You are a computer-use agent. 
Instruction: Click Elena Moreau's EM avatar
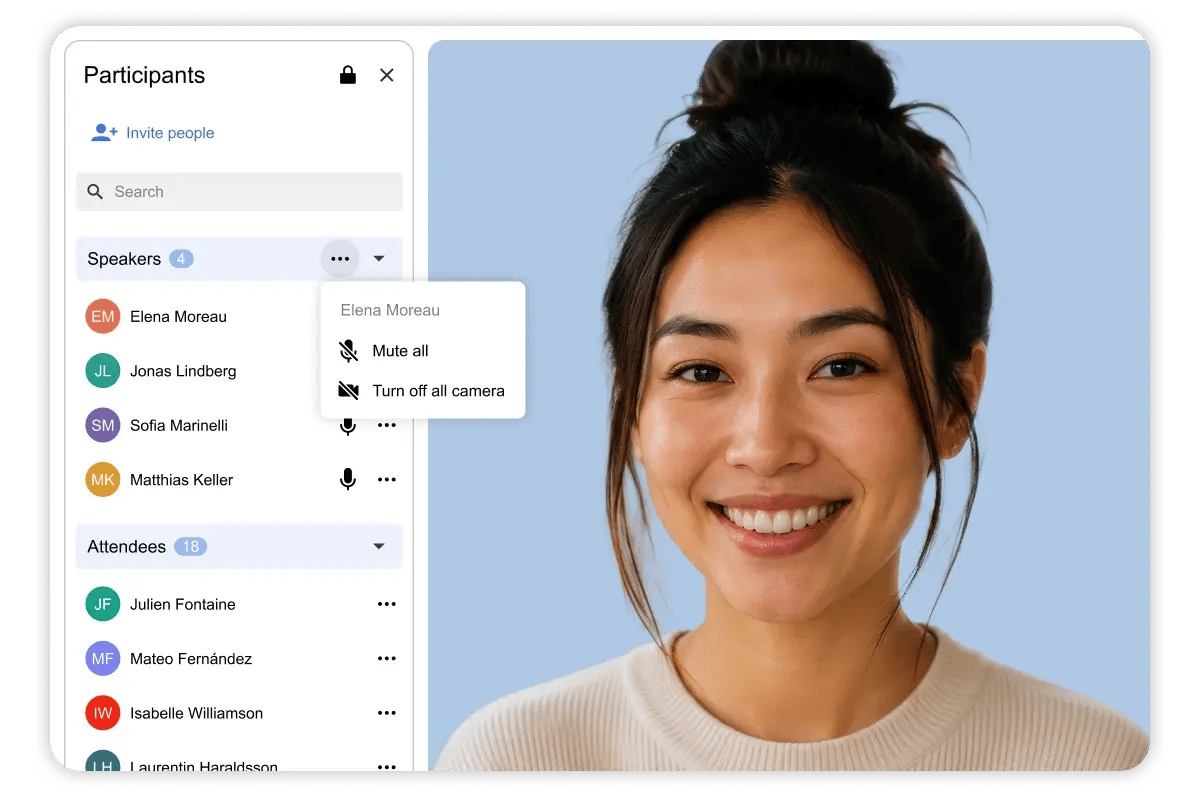click(x=103, y=317)
